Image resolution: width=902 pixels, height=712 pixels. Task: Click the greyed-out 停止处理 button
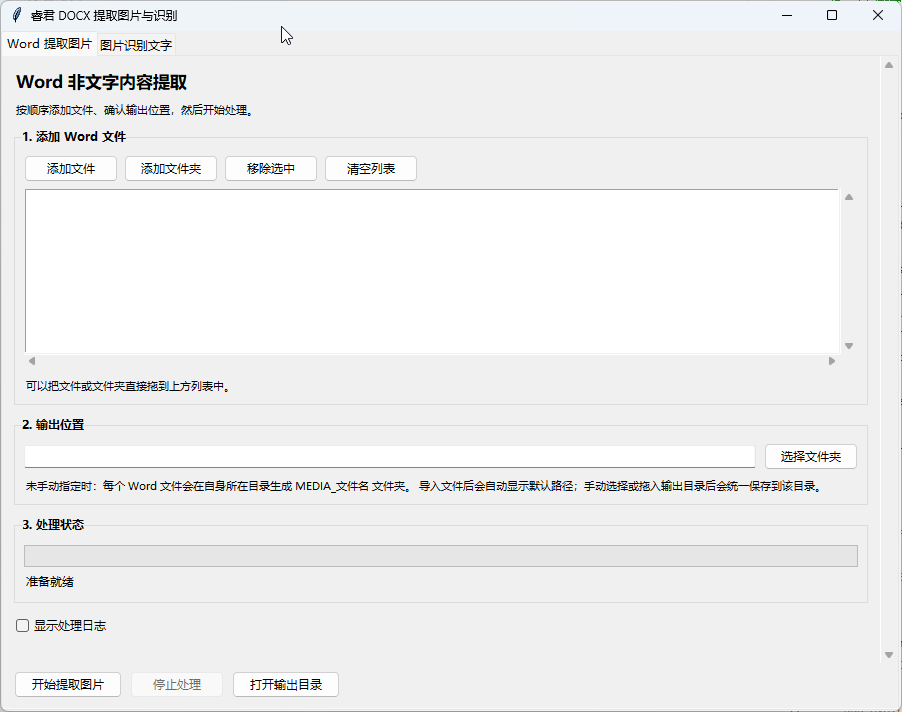click(177, 684)
